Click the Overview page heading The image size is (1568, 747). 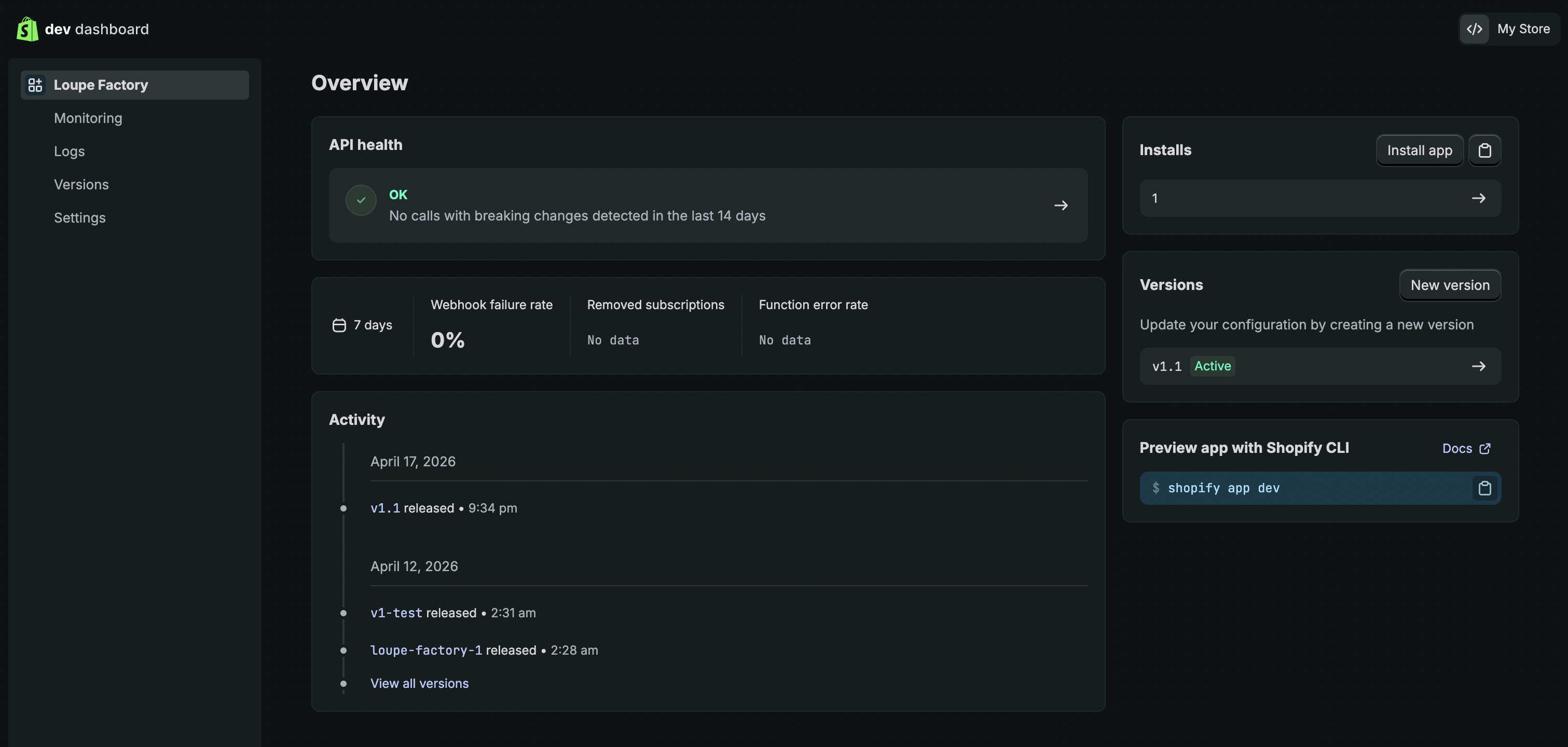(360, 83)
